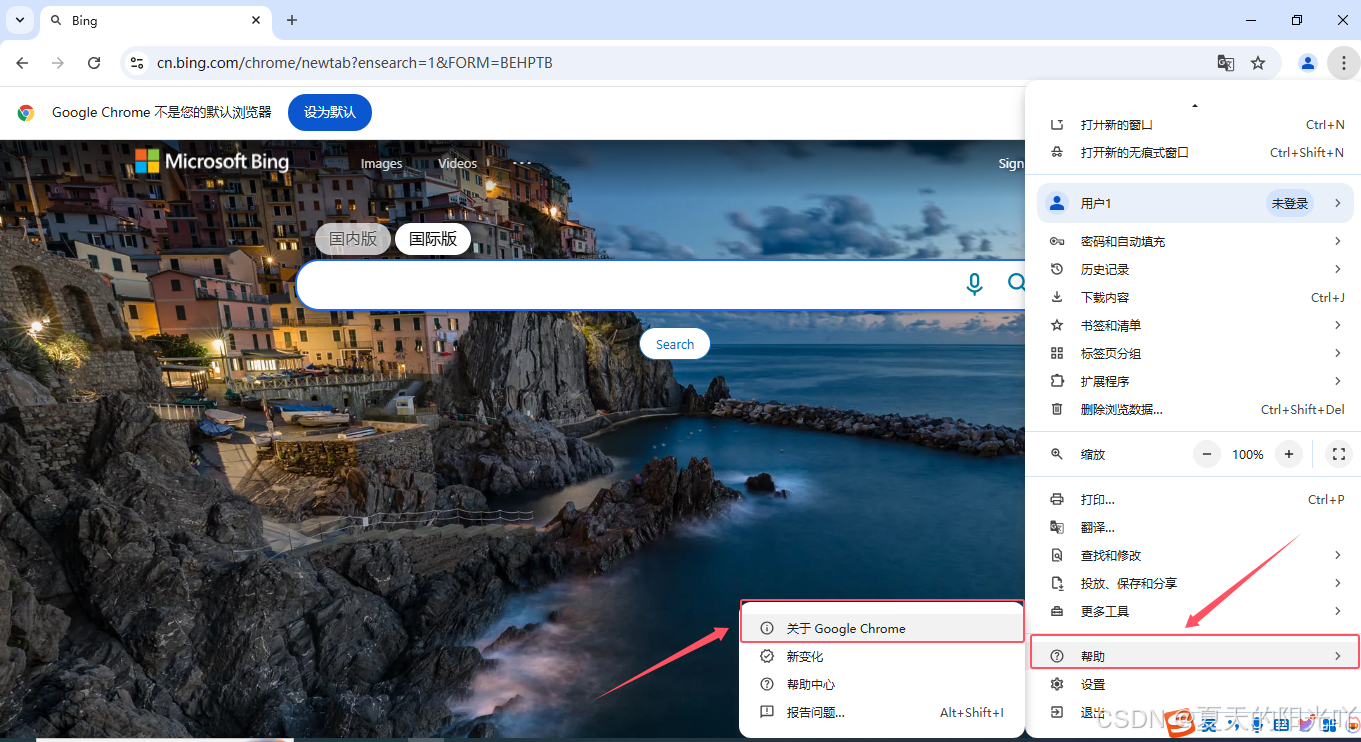Click the scroll up arrow atop Chrome menu

coord(1194,105)
